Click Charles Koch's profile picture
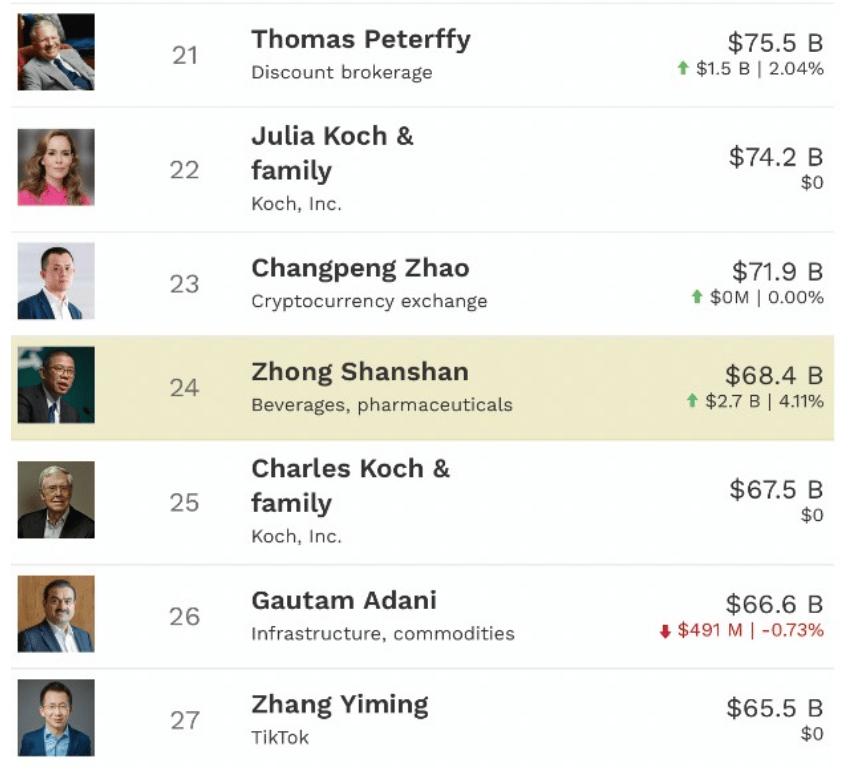The height and width of the screenshot is (767, 864). [56, 500]
